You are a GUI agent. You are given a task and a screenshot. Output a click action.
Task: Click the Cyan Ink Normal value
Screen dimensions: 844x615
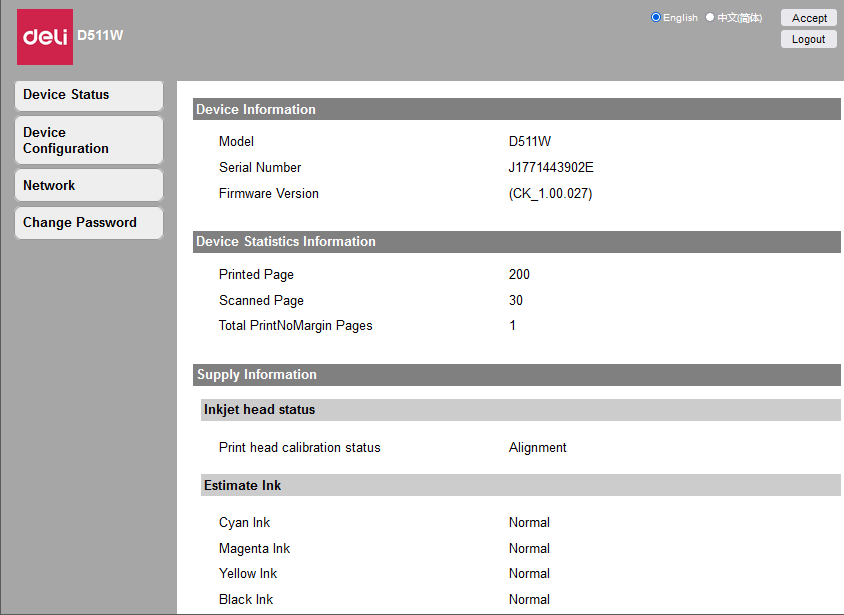pyautogui.click(x=529, y=522)
